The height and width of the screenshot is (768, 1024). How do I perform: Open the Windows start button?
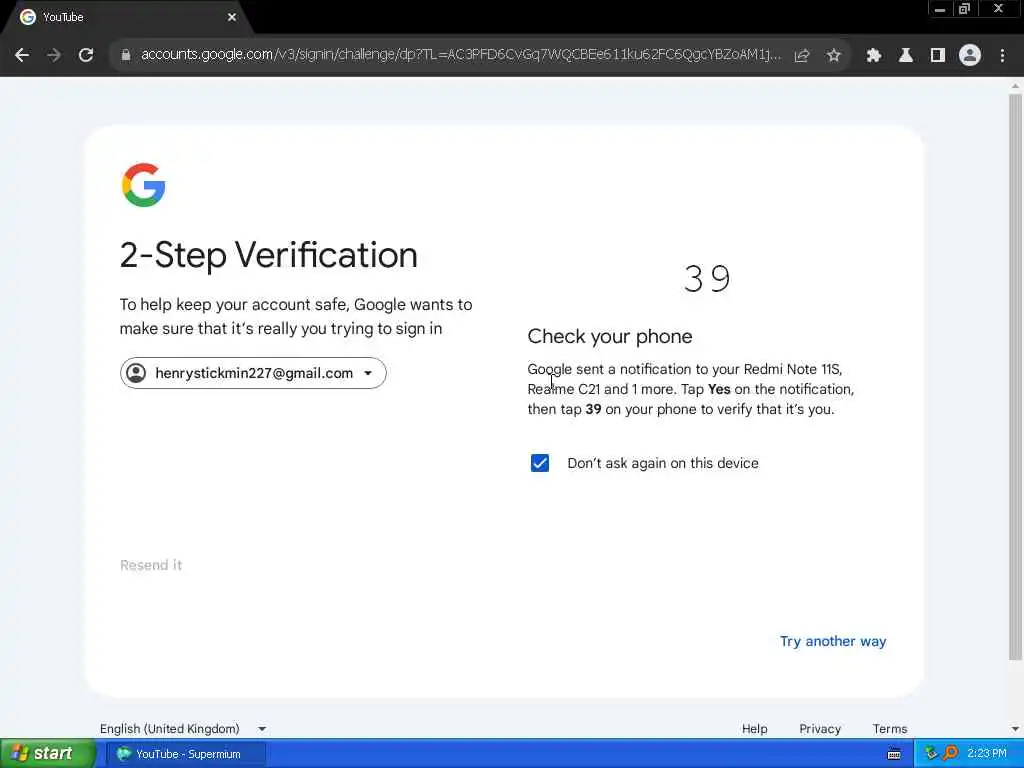point(47,754)
